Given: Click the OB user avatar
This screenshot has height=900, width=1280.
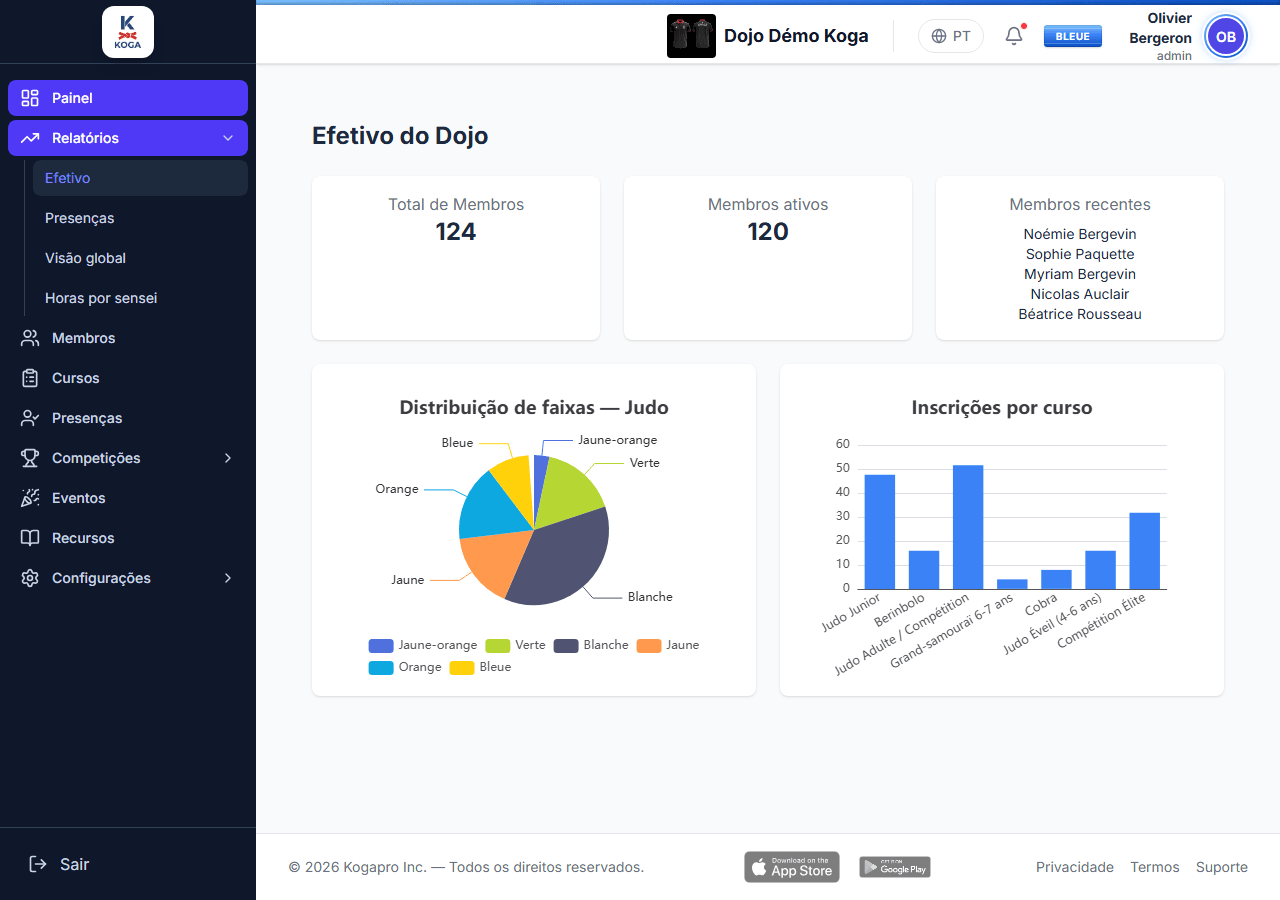Looking at the screenshot, I should point(1226,37).
